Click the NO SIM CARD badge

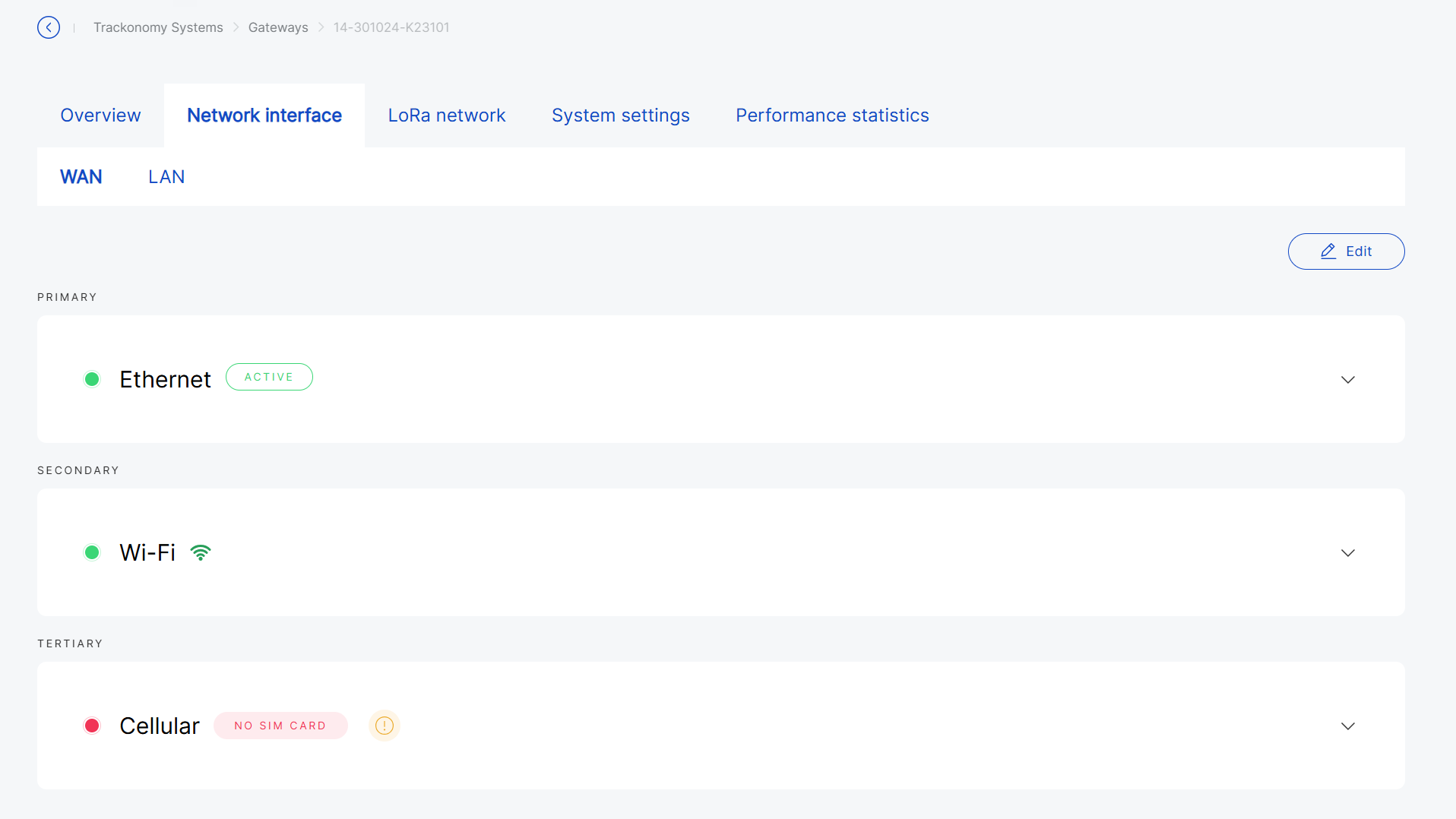(280, 726)
